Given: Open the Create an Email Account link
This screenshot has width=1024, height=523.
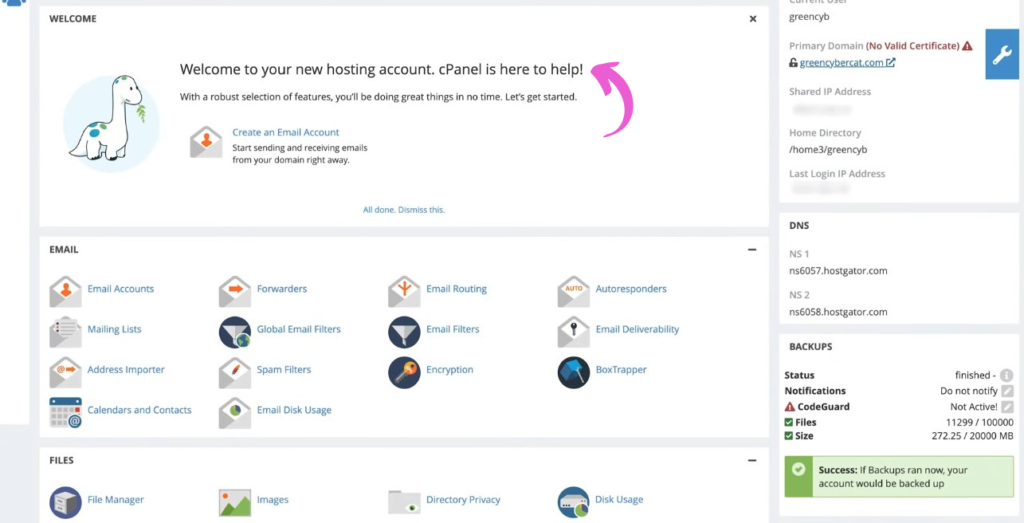Looking at the screenshot, I should 286,133.
